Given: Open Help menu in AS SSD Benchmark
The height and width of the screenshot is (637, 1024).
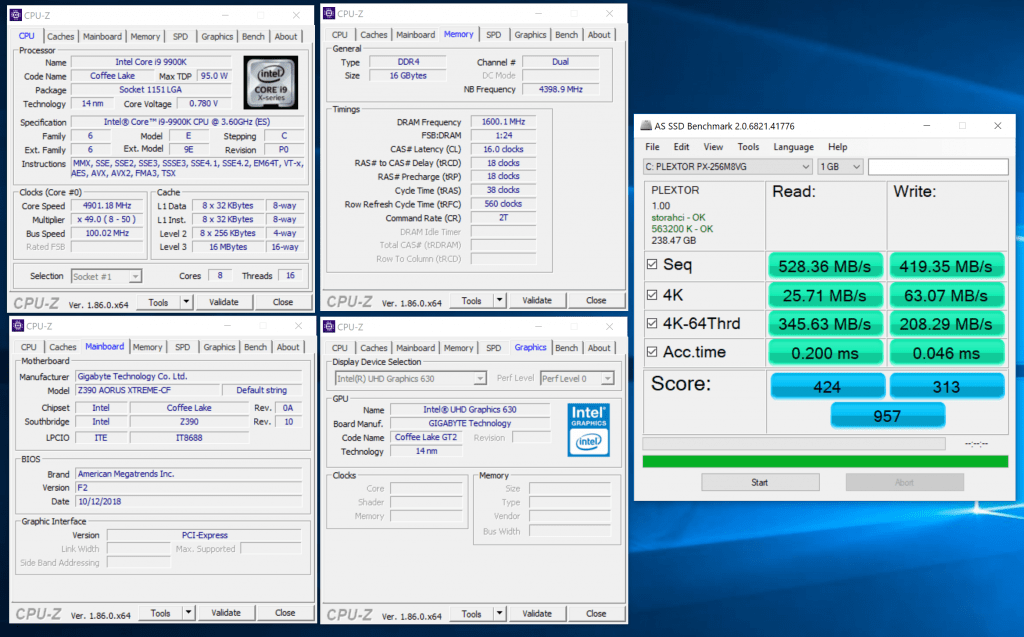Looking at the screenshot, I should (838, 147).
